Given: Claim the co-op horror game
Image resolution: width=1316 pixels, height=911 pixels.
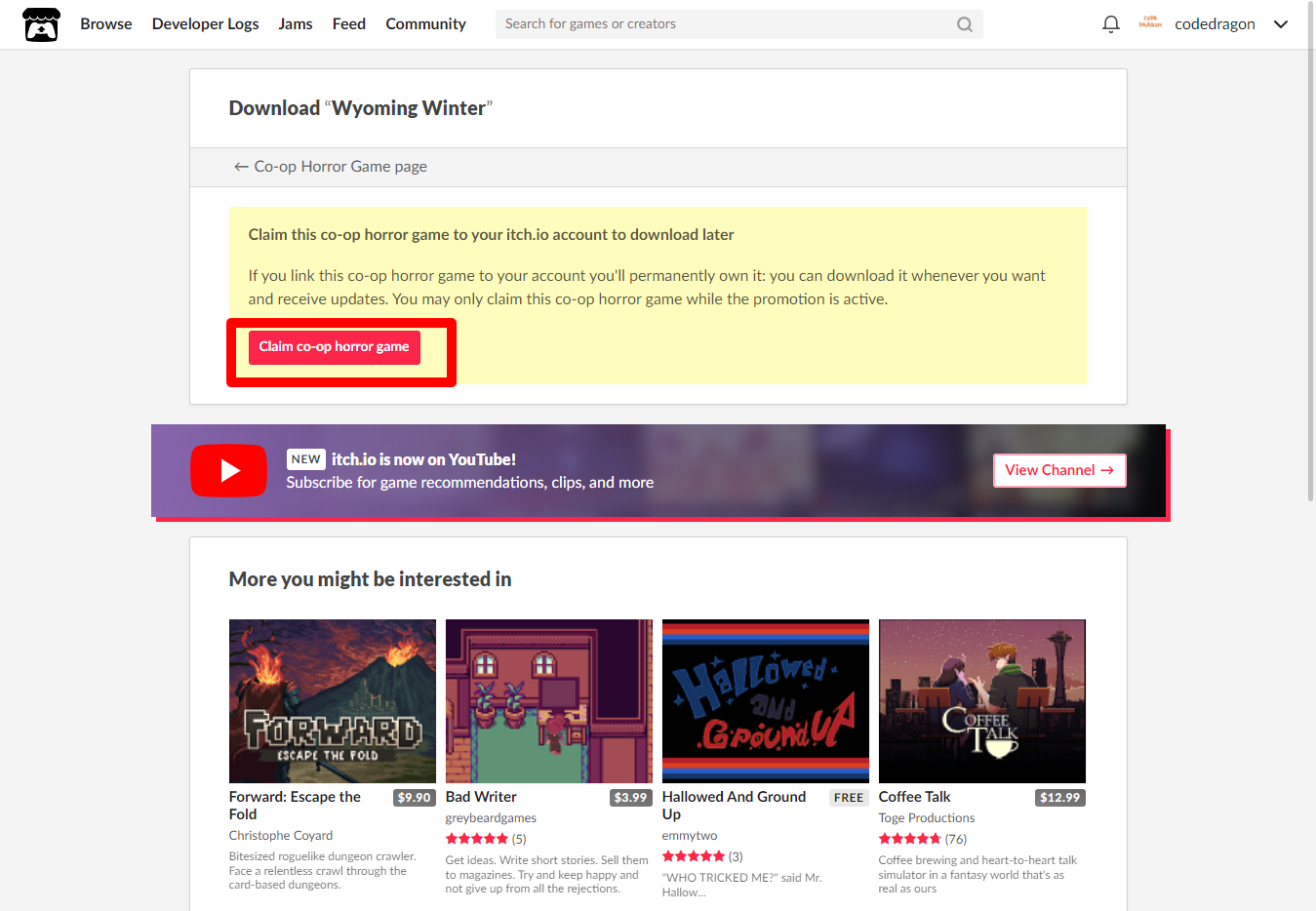Looking at the screenshot, I should pyautogui.click(x=334, y=347).
